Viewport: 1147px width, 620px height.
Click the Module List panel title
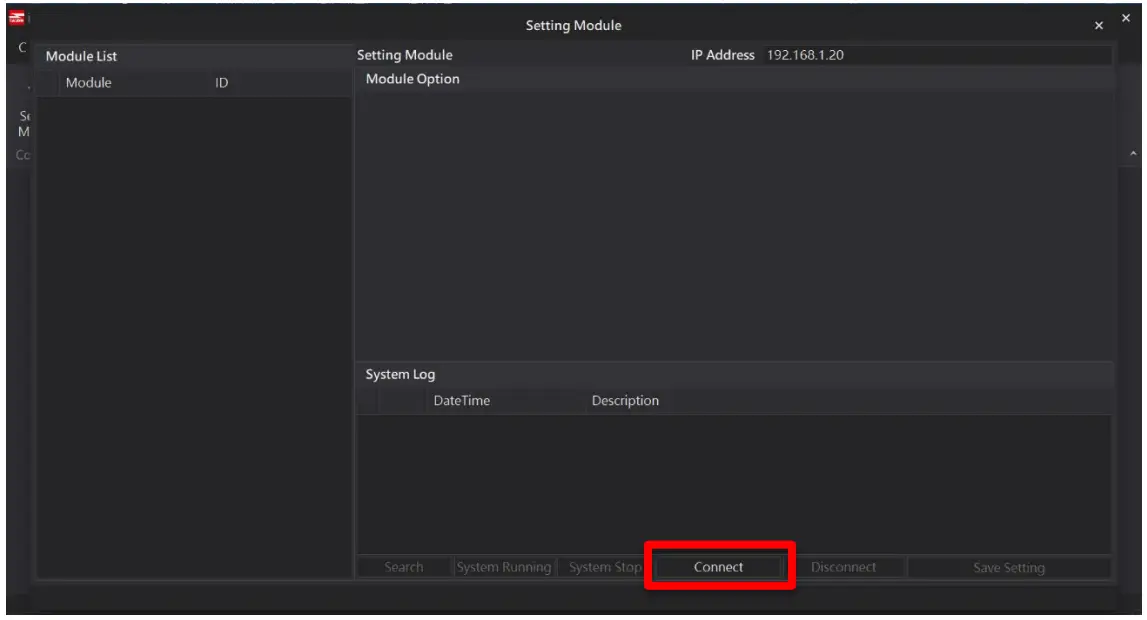click(x=81, y=56)
